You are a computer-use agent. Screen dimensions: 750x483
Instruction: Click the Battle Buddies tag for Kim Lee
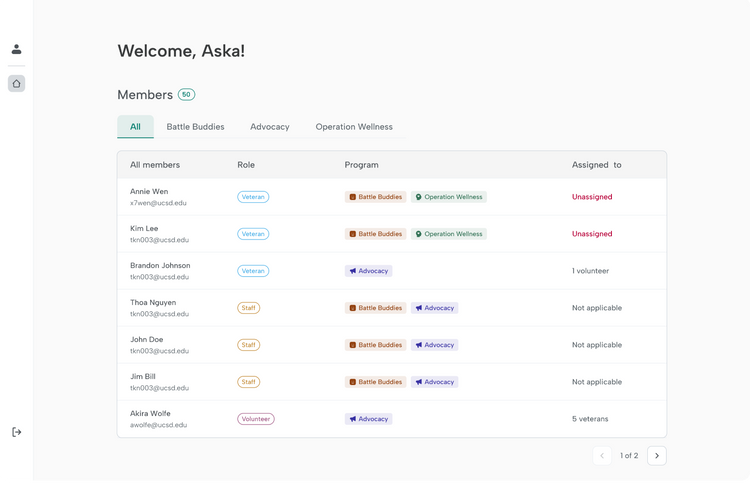coord(375,234)
